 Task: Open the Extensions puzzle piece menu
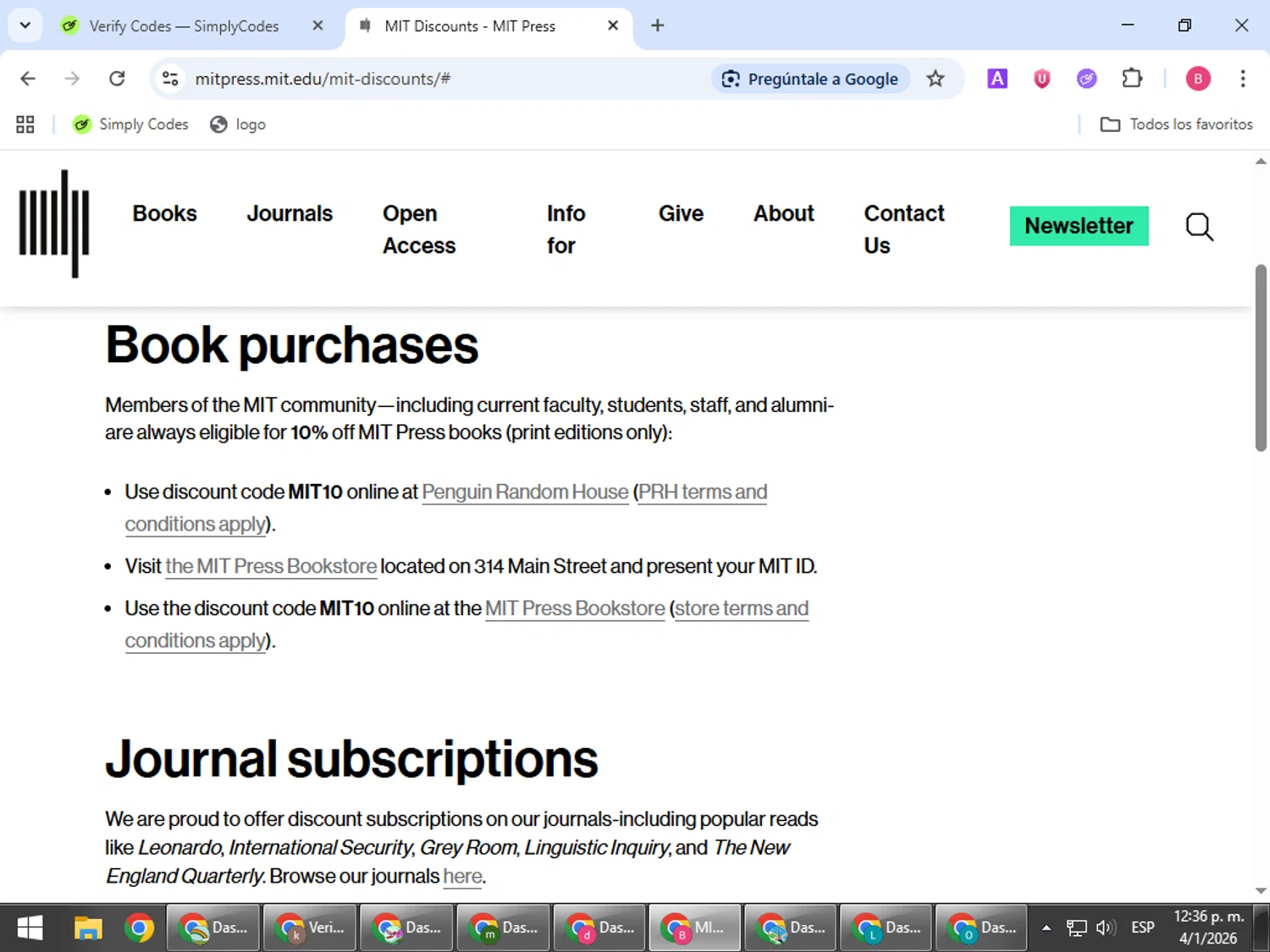point(1132,79)
